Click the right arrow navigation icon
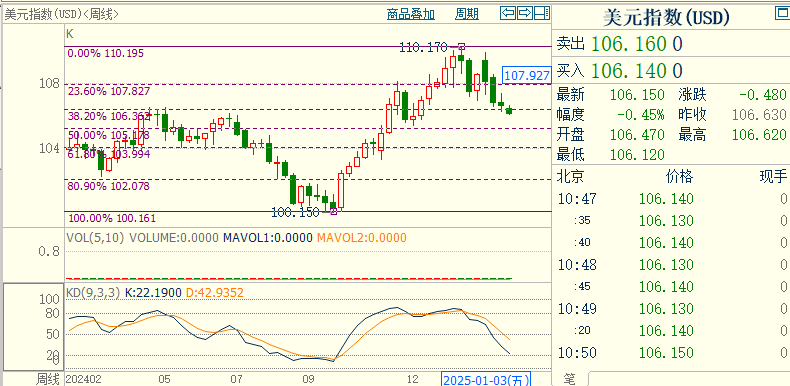The width and height of the screenshot is (790, 386). pos(524,13)
